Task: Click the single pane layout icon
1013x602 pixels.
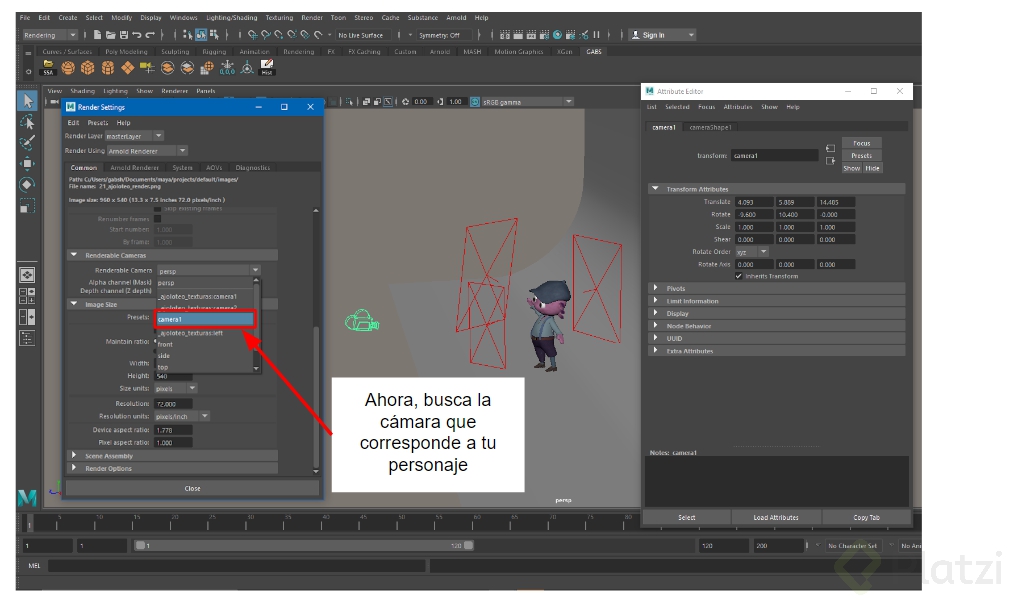Action: point(27,275)
